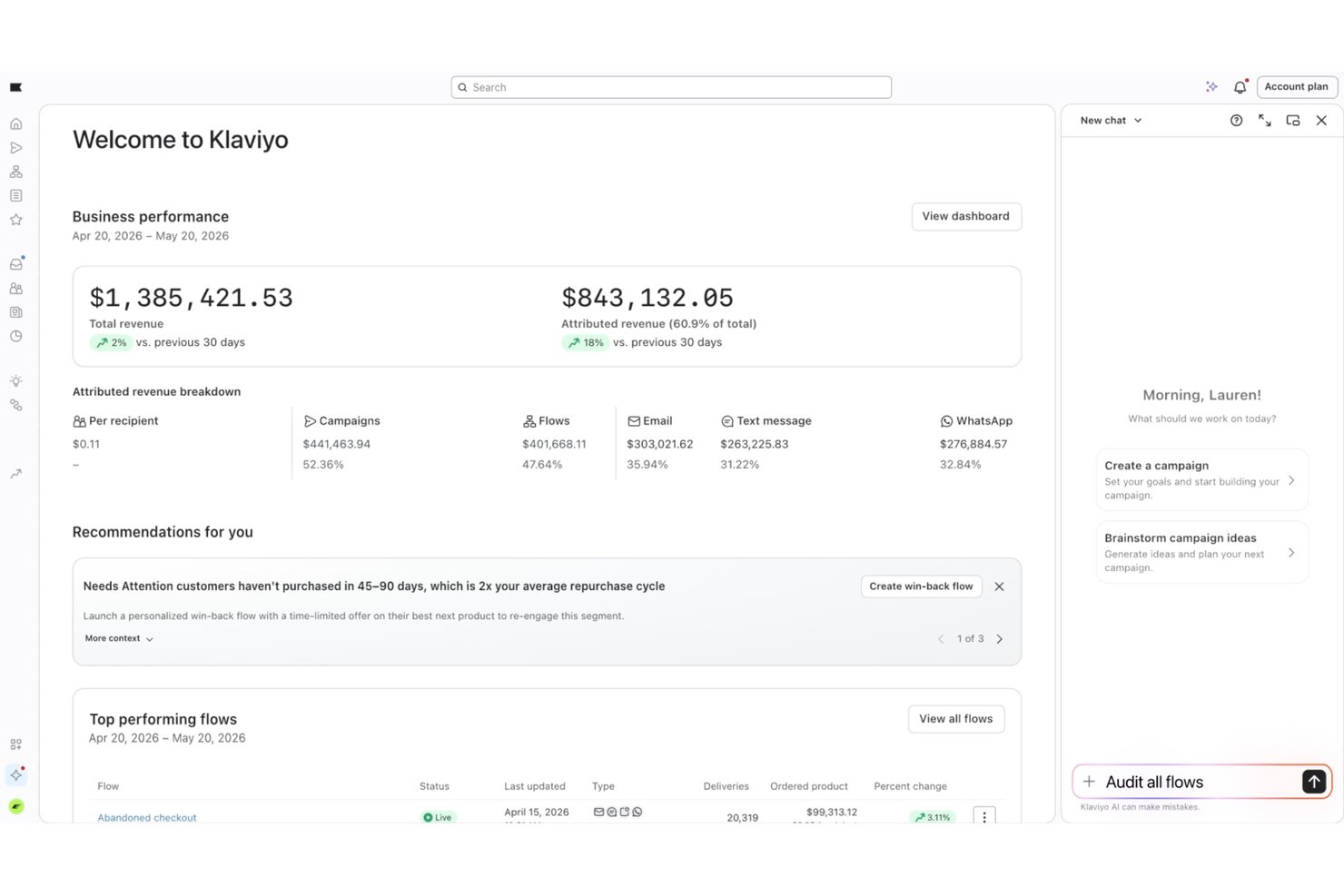Click the Campaigns breakdown label
Viewport: 1344px width, 896px height.
click(x=341, y=421)
